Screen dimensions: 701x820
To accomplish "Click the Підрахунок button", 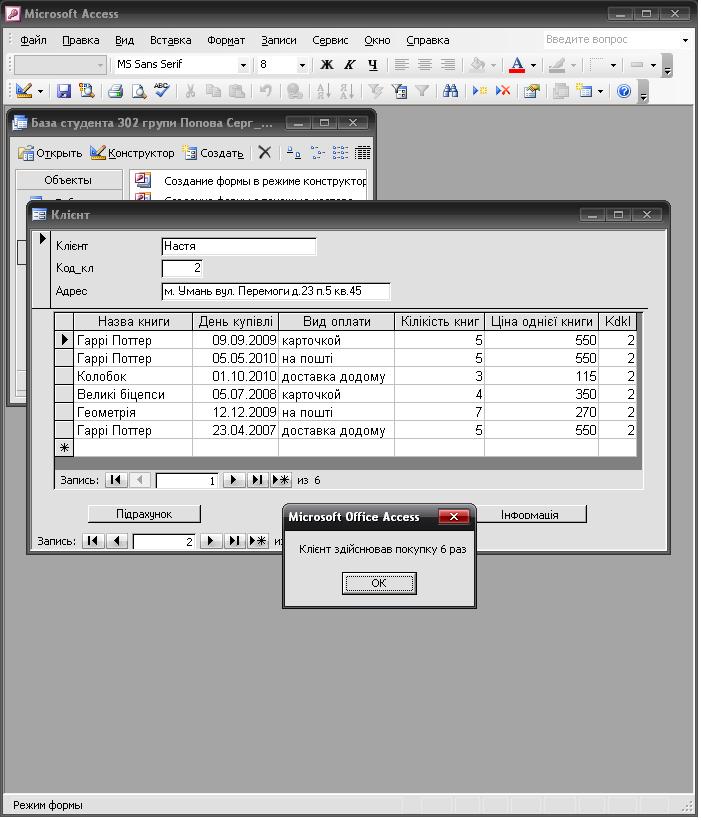I will [x=144, y=514].
